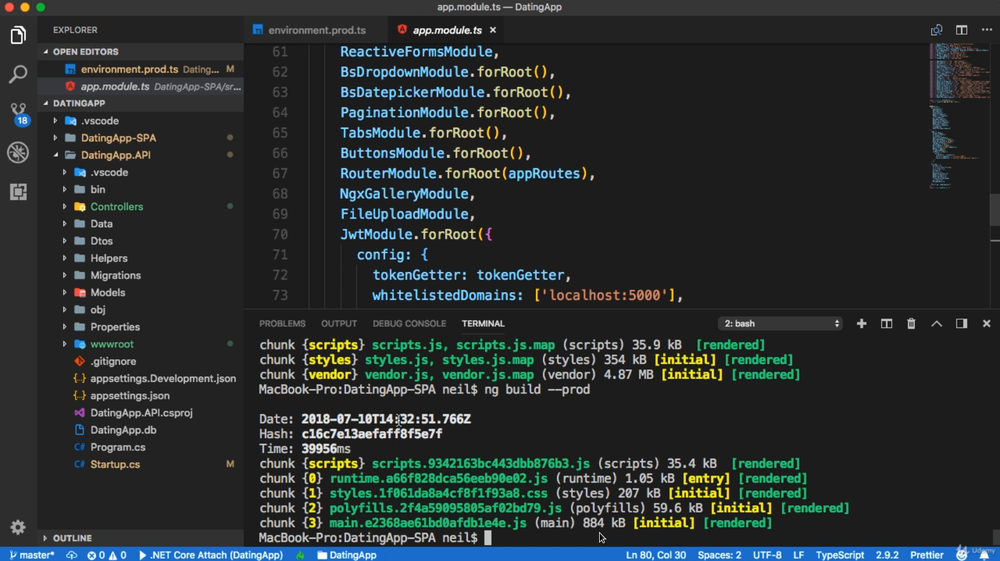Click TypeScript version 2.9.2
Viewport: 1000px width, 561px height.
[887, 555]
